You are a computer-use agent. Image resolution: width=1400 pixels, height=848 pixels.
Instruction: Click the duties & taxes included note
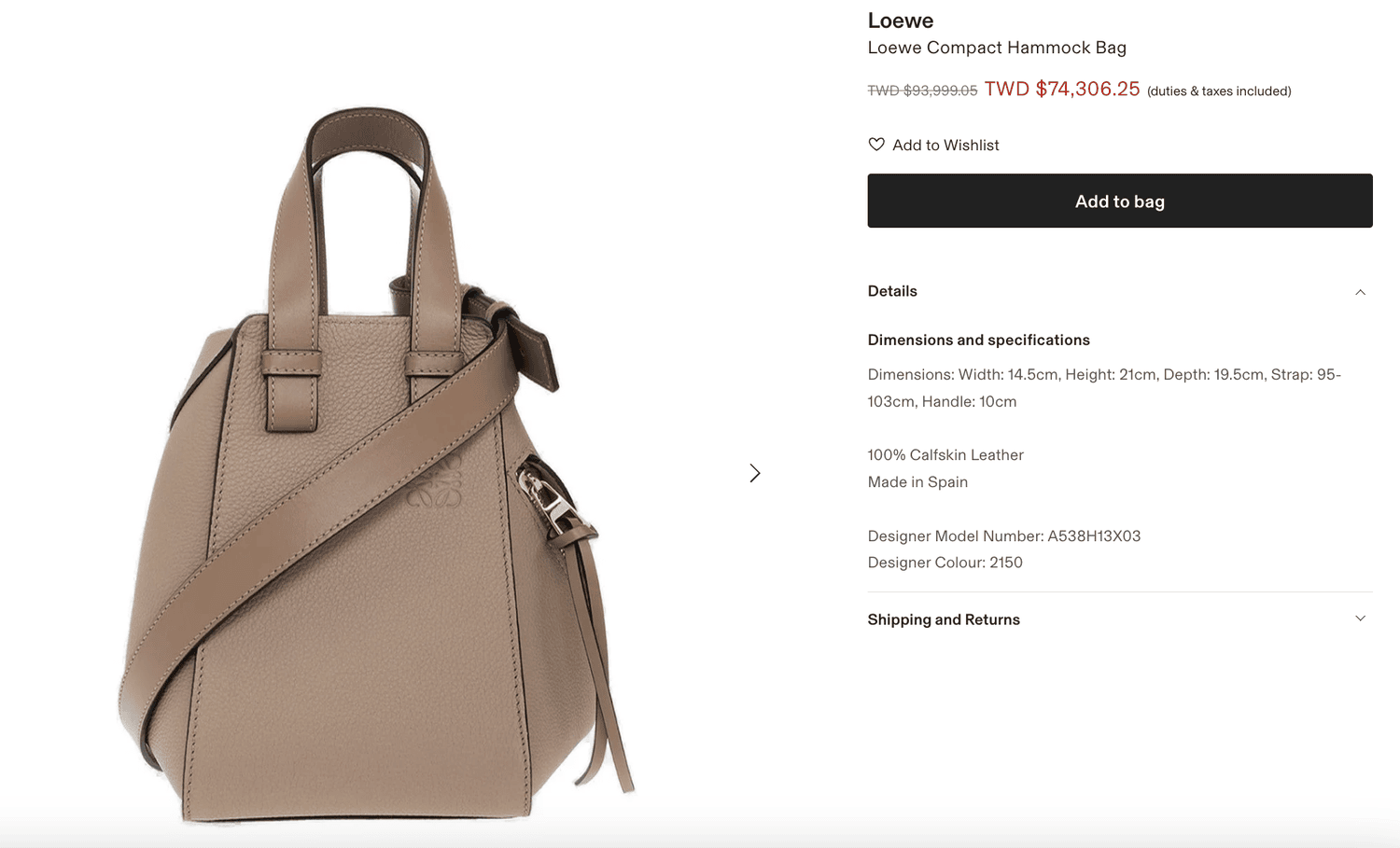coord(1219,91)
